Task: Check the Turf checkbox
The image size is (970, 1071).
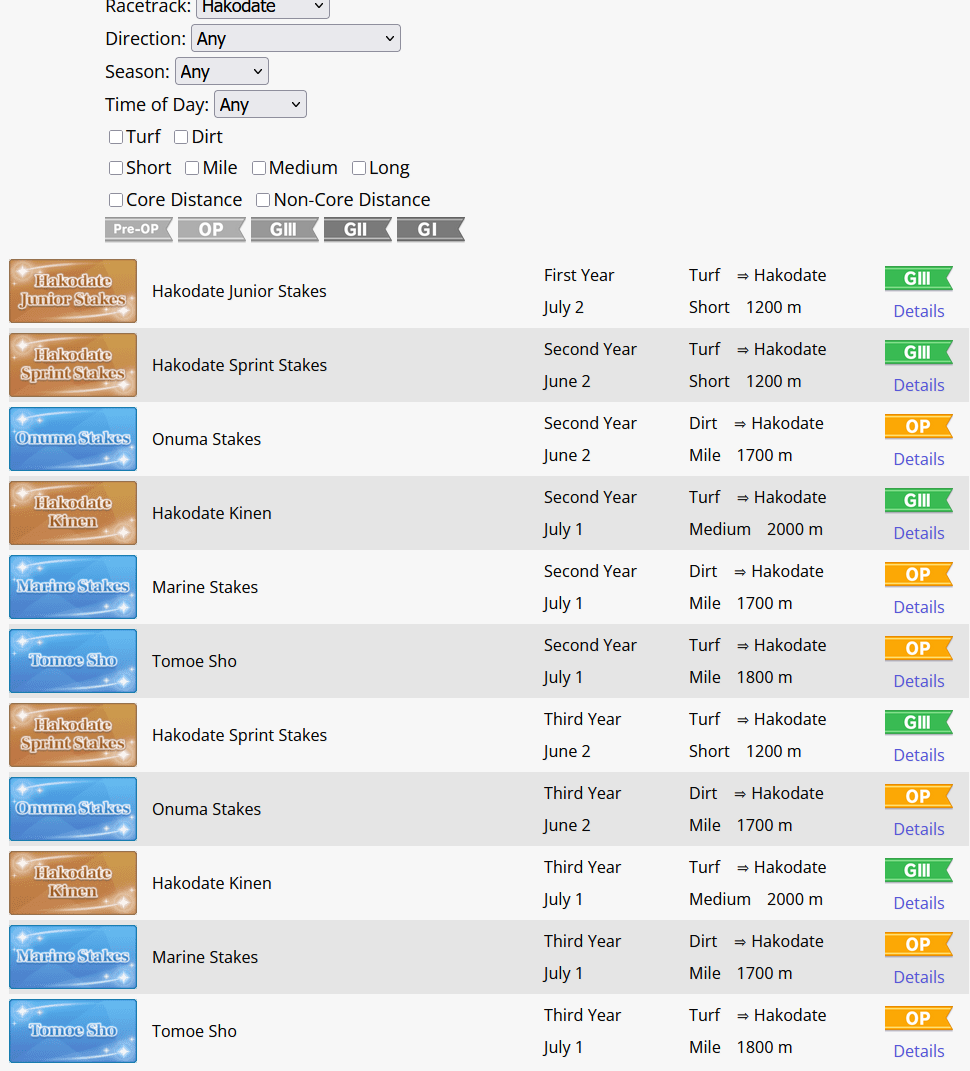Action: [x=116, y=137]
